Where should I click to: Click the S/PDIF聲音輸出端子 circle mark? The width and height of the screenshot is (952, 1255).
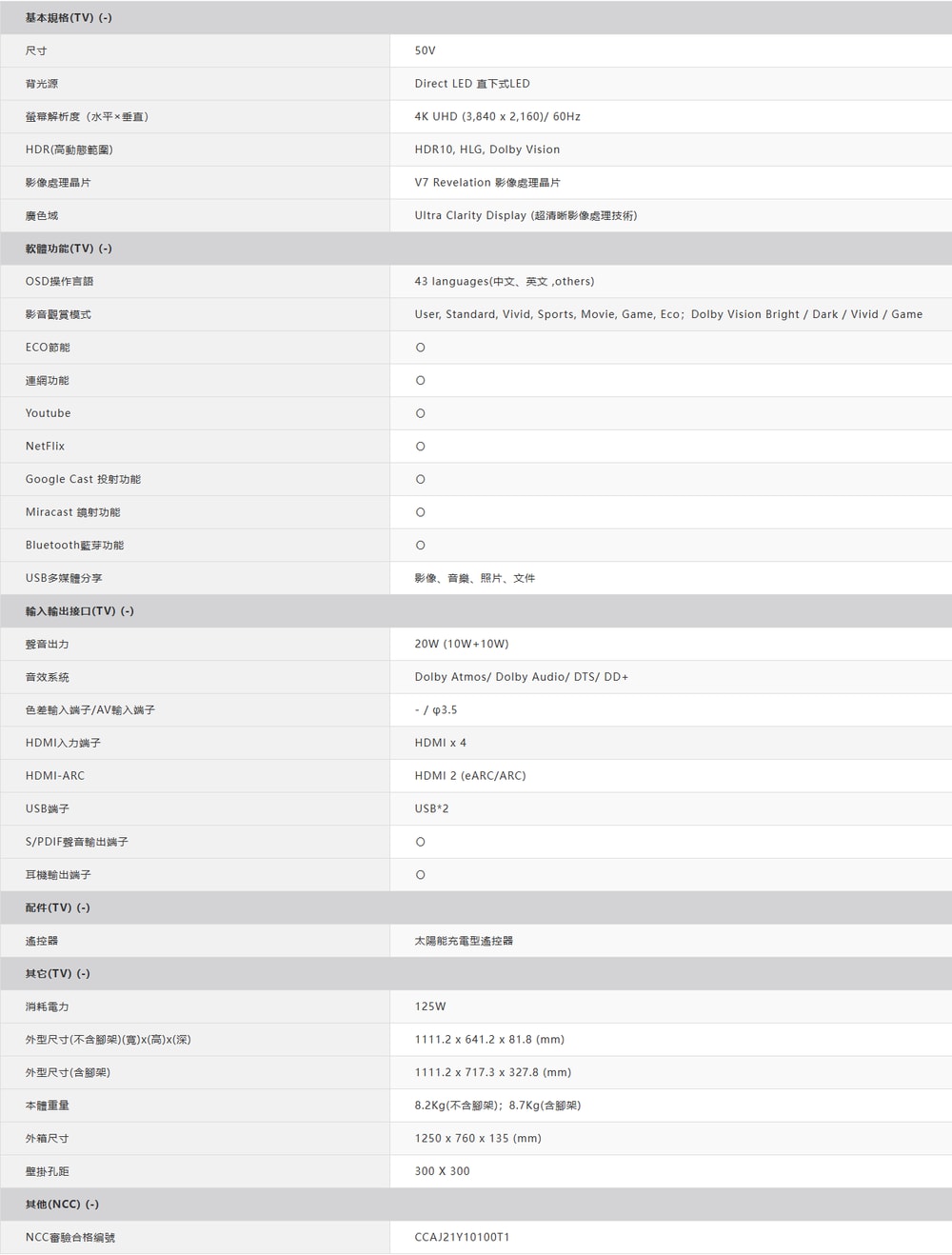click(421, 842)
